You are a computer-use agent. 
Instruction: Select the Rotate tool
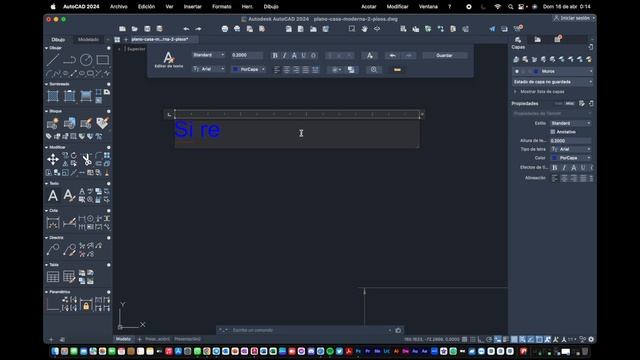[73, 156]
